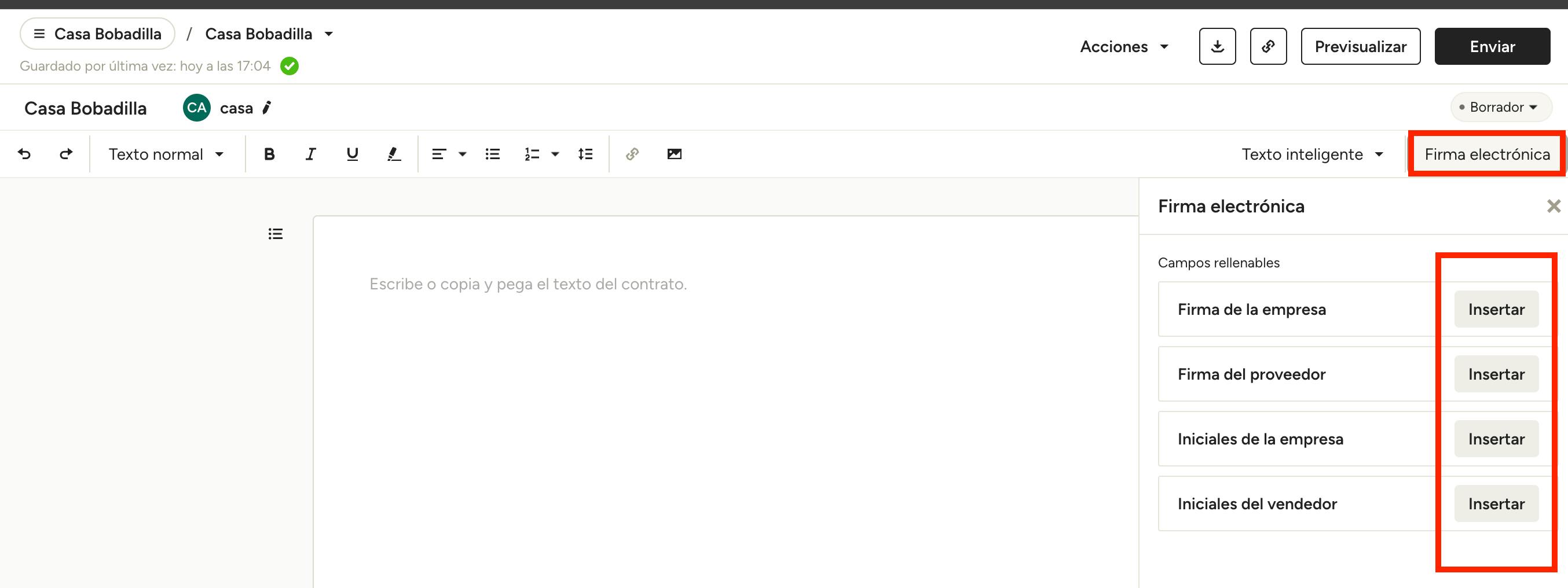
Task: Open the Borrador status dropdown
Action: coord(1500,107)
